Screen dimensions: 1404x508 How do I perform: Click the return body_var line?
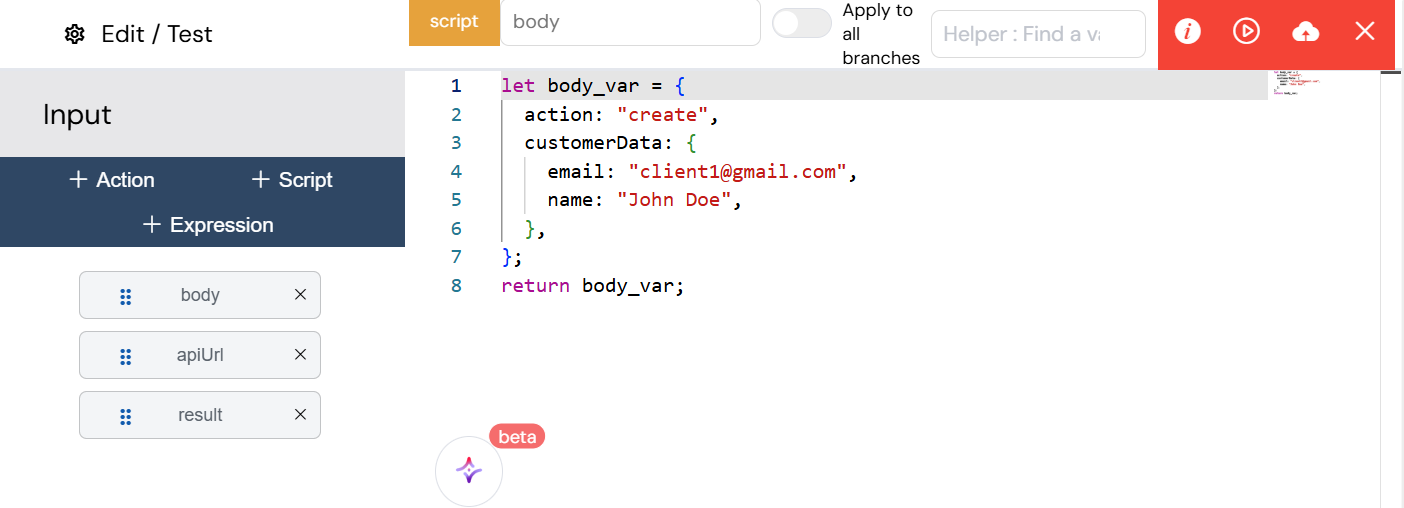(x=593, y=286)
